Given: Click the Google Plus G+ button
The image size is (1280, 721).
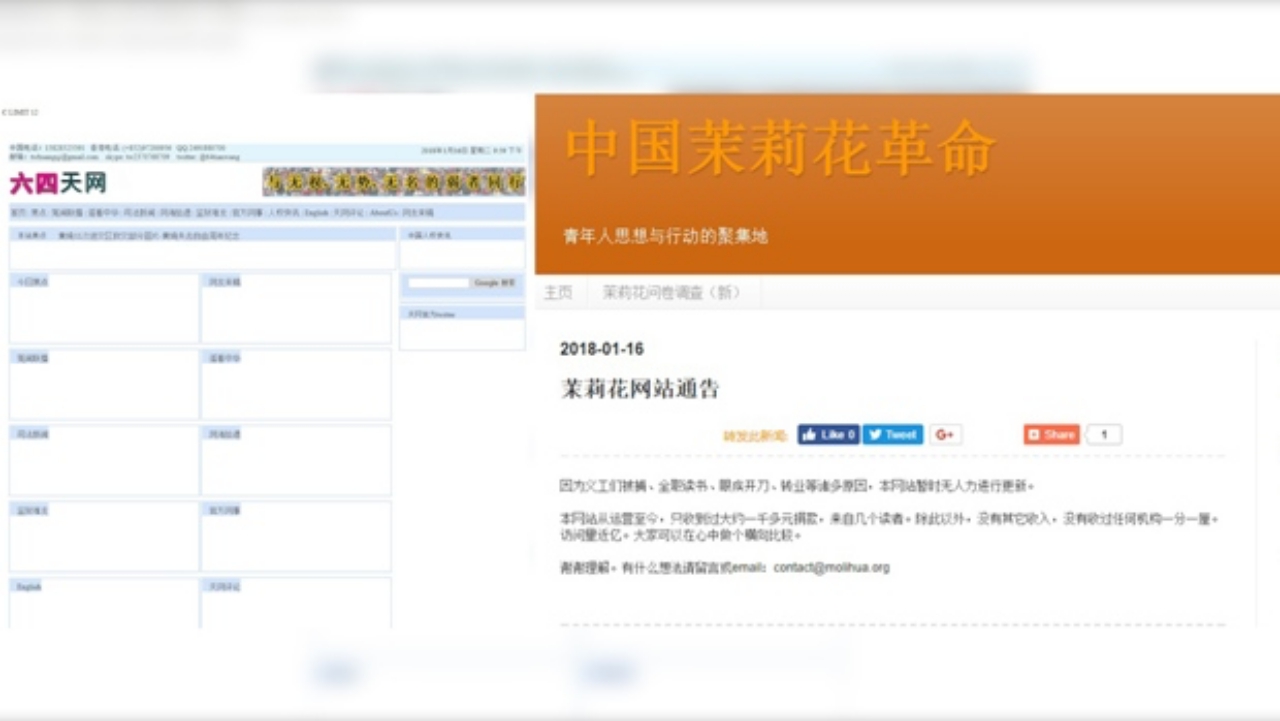Looking at the screenshot, I should [x=945, y=435].
